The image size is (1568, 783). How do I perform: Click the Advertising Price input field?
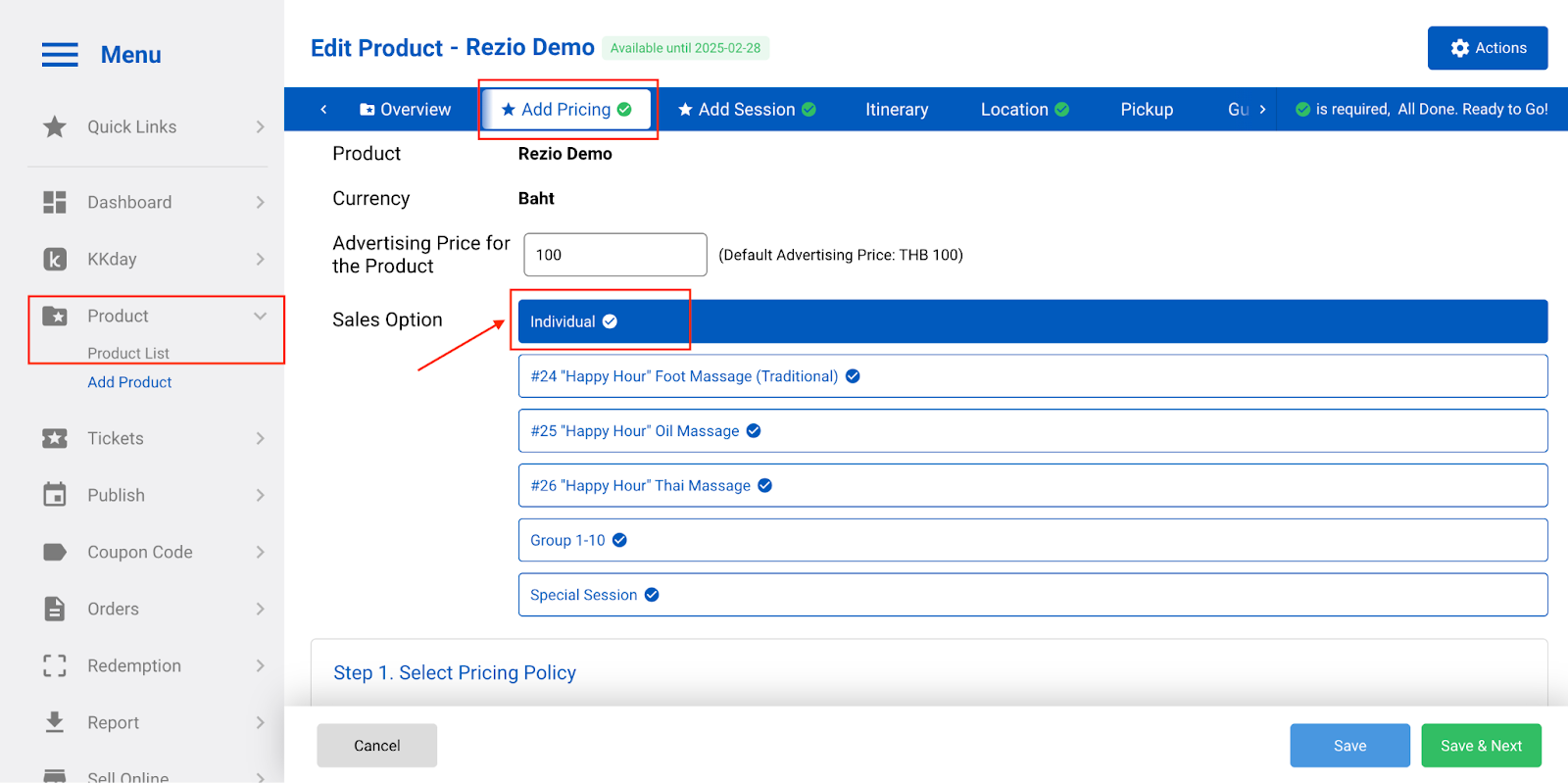click(615, 255)
